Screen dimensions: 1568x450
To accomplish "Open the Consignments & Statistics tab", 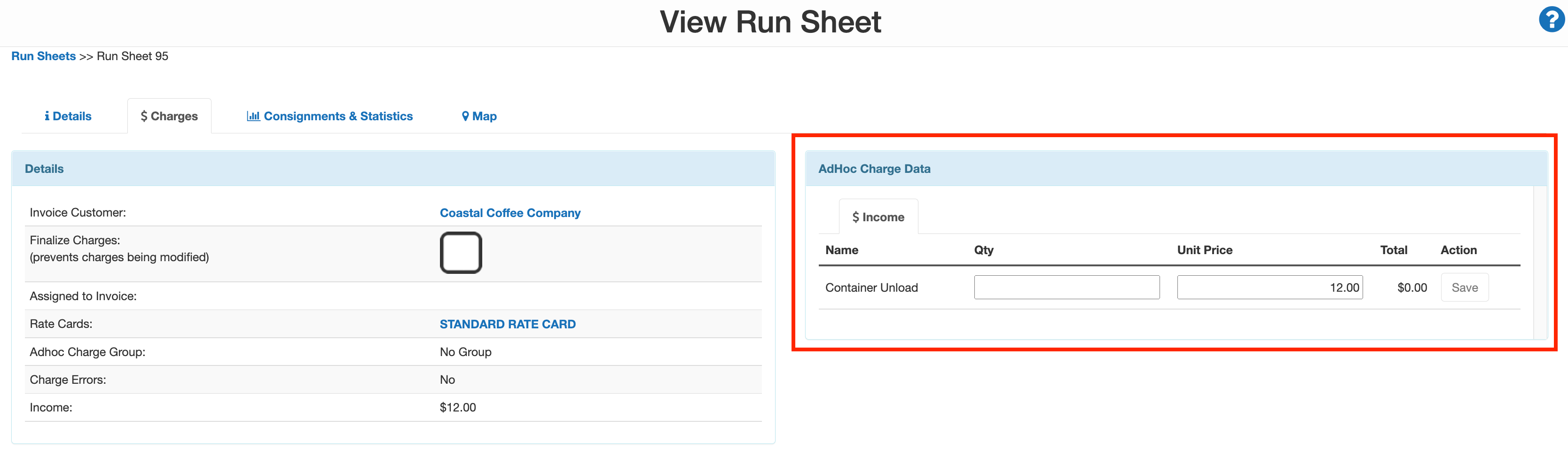I will click(329, 116).
